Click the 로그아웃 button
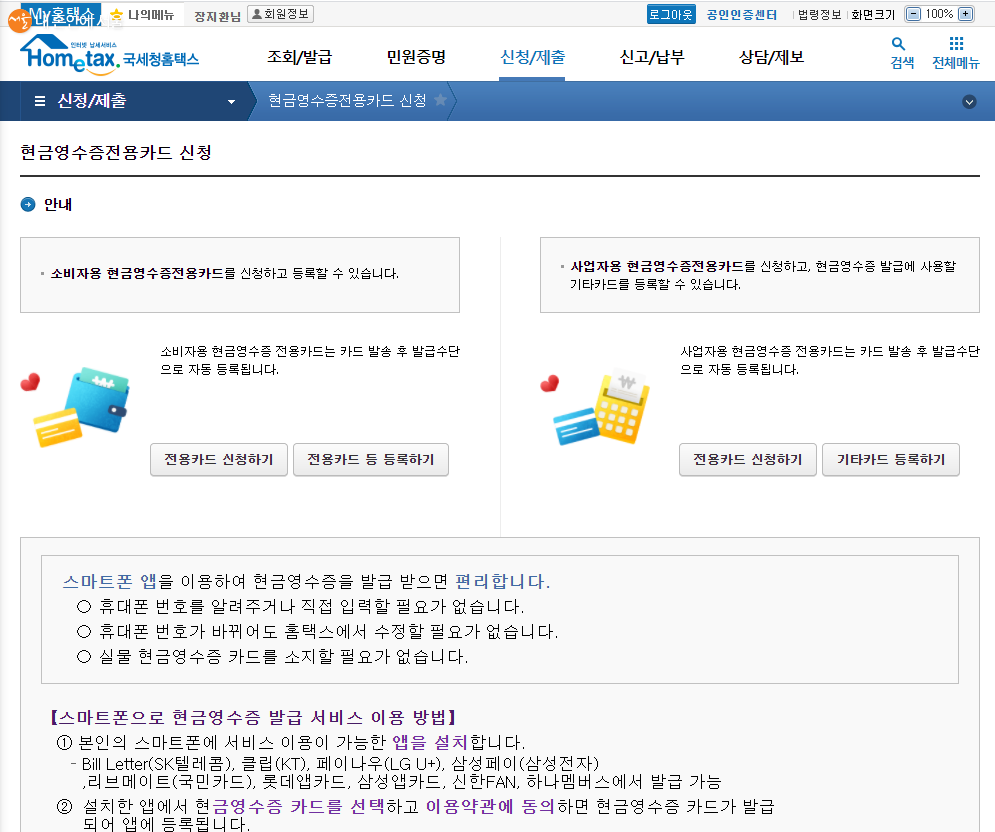Viewport: 995px width, 832px height. click(671, 14)
